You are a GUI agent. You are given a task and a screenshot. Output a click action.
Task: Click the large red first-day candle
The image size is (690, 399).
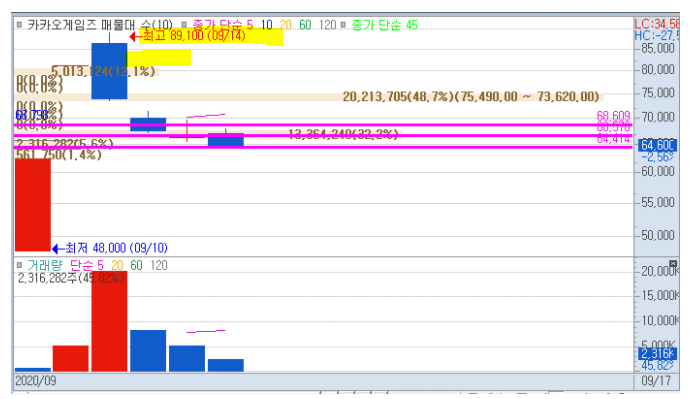33,205
